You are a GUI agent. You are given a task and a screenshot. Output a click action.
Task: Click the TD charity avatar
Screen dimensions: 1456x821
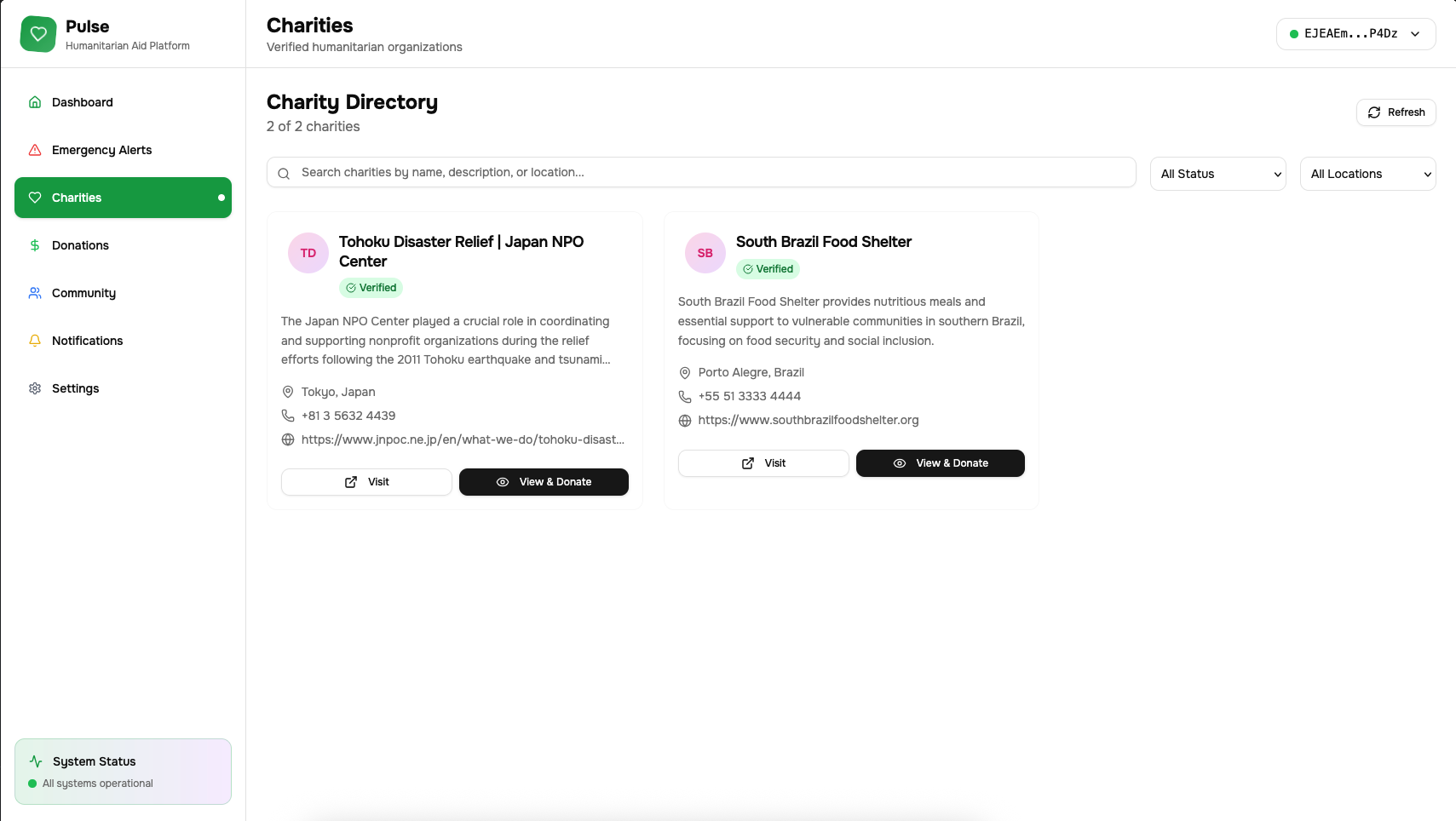[308, 253]
